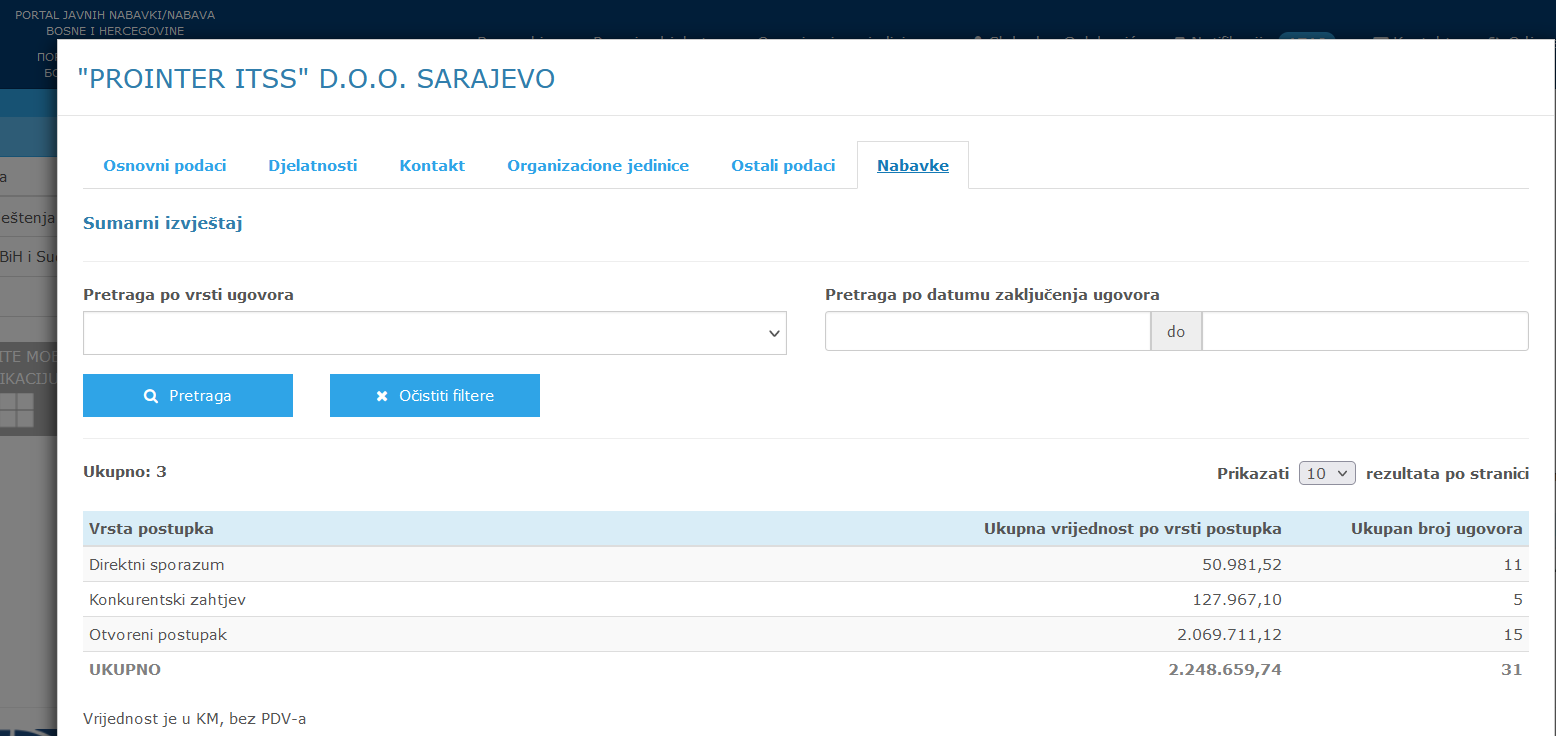Click the total contract count 31

1512,669
